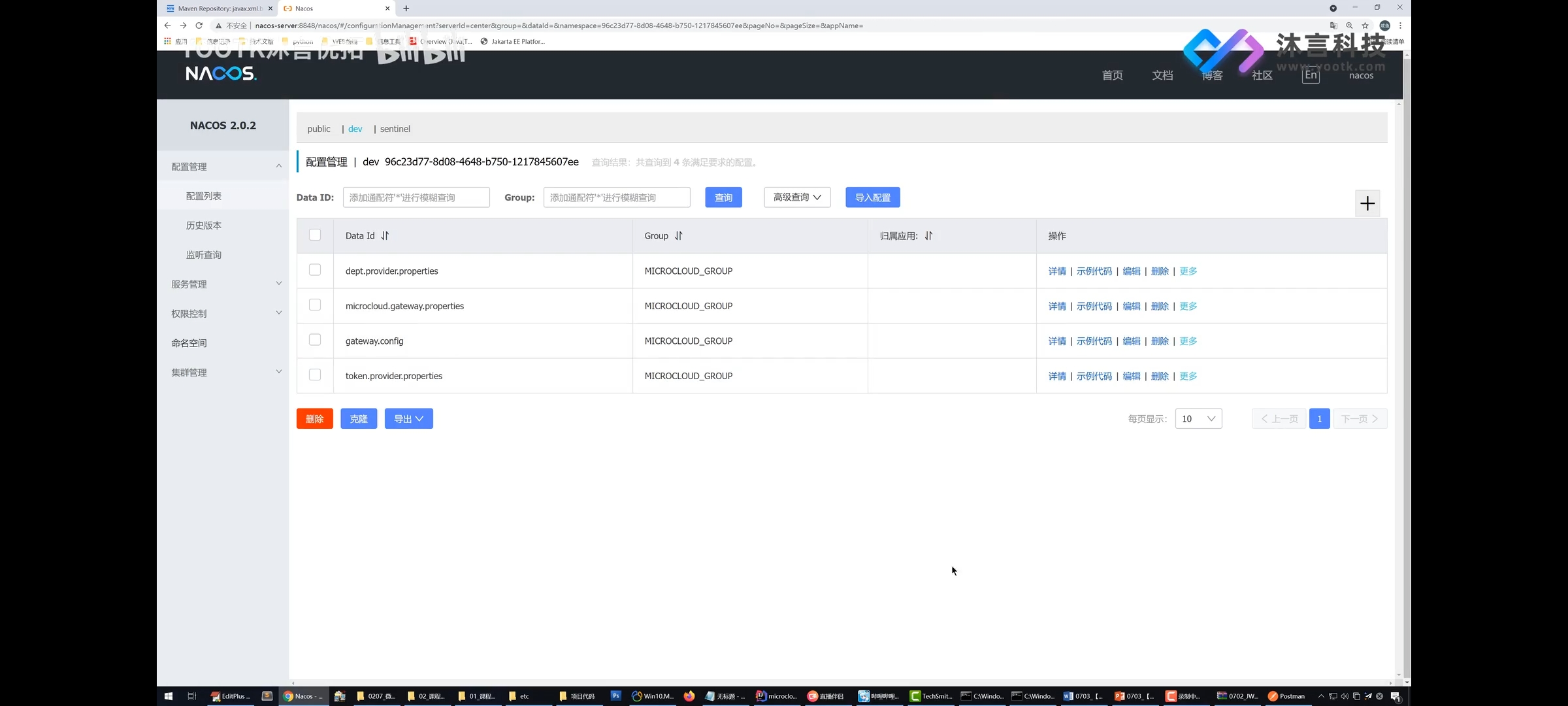
Task: Click the plus icon to create configuration
Action: (x=1367, y=203)
